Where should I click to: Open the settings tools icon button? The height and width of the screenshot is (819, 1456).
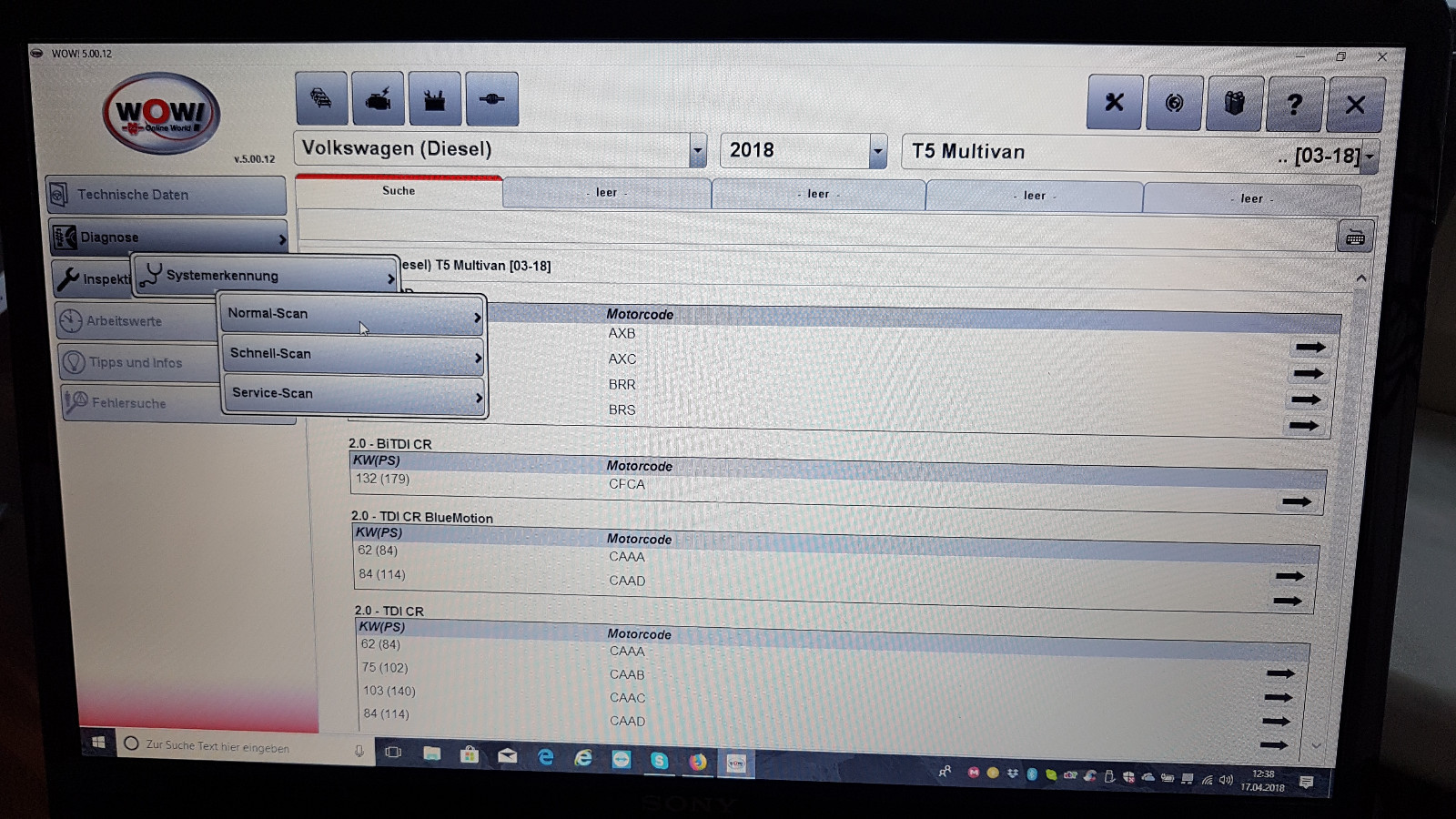click(1115, 103)
